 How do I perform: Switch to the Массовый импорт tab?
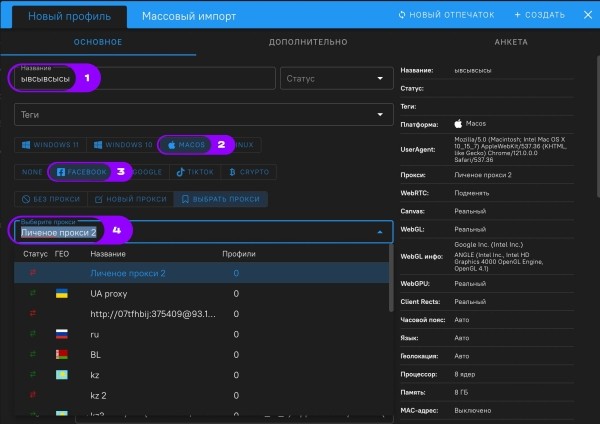tap(188, 16)
